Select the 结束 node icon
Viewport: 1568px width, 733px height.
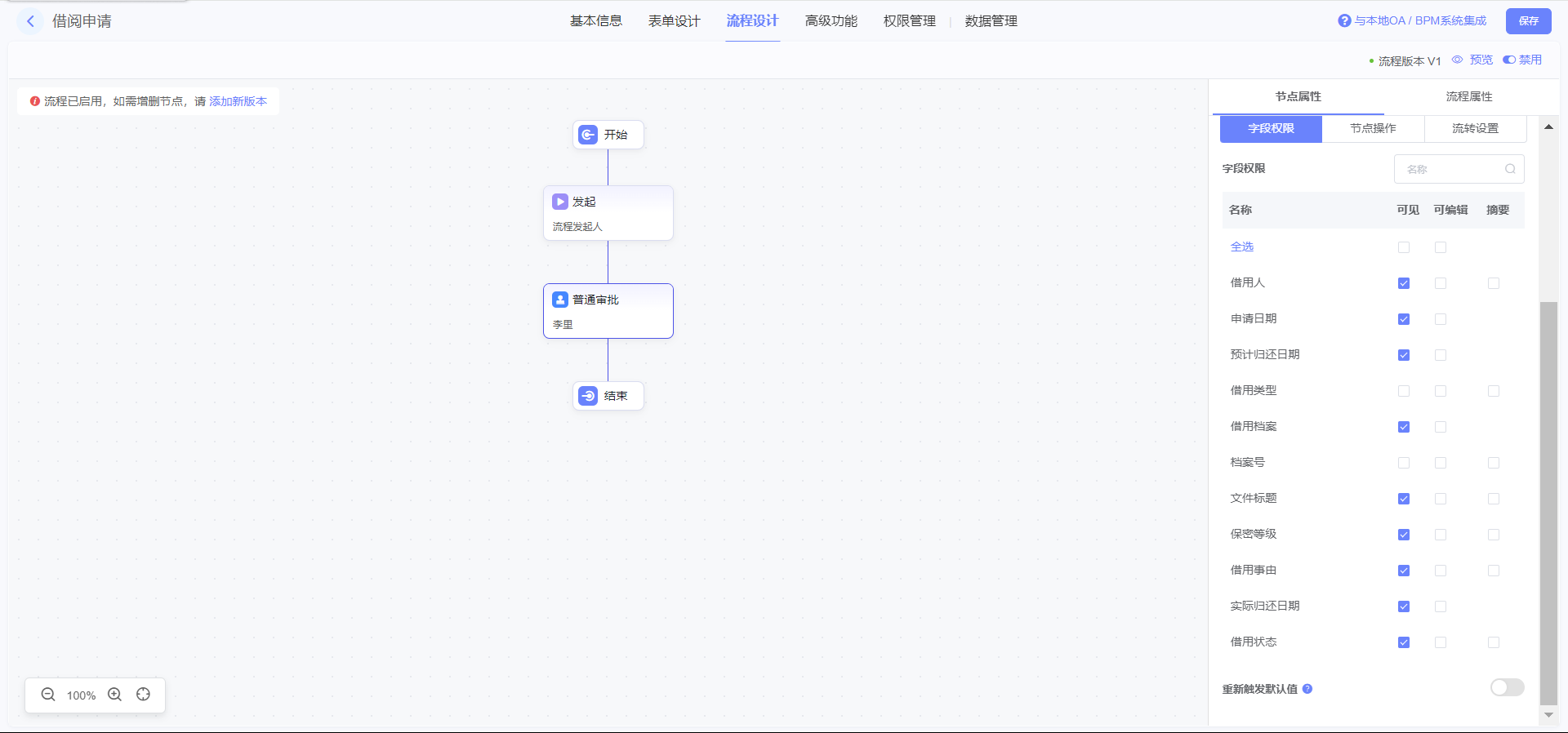point(588,396)
